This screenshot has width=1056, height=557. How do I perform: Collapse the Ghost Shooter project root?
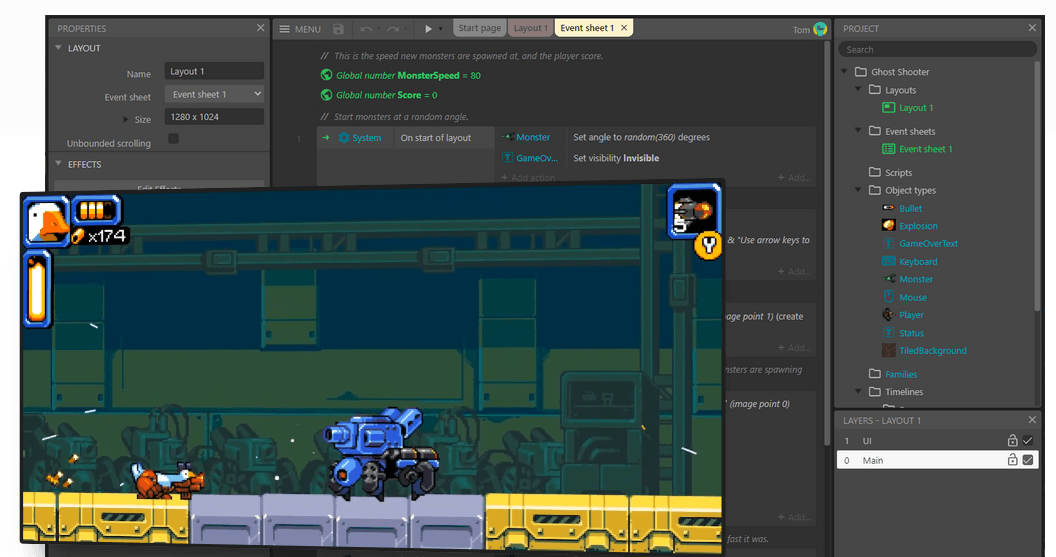click(845, 71)
